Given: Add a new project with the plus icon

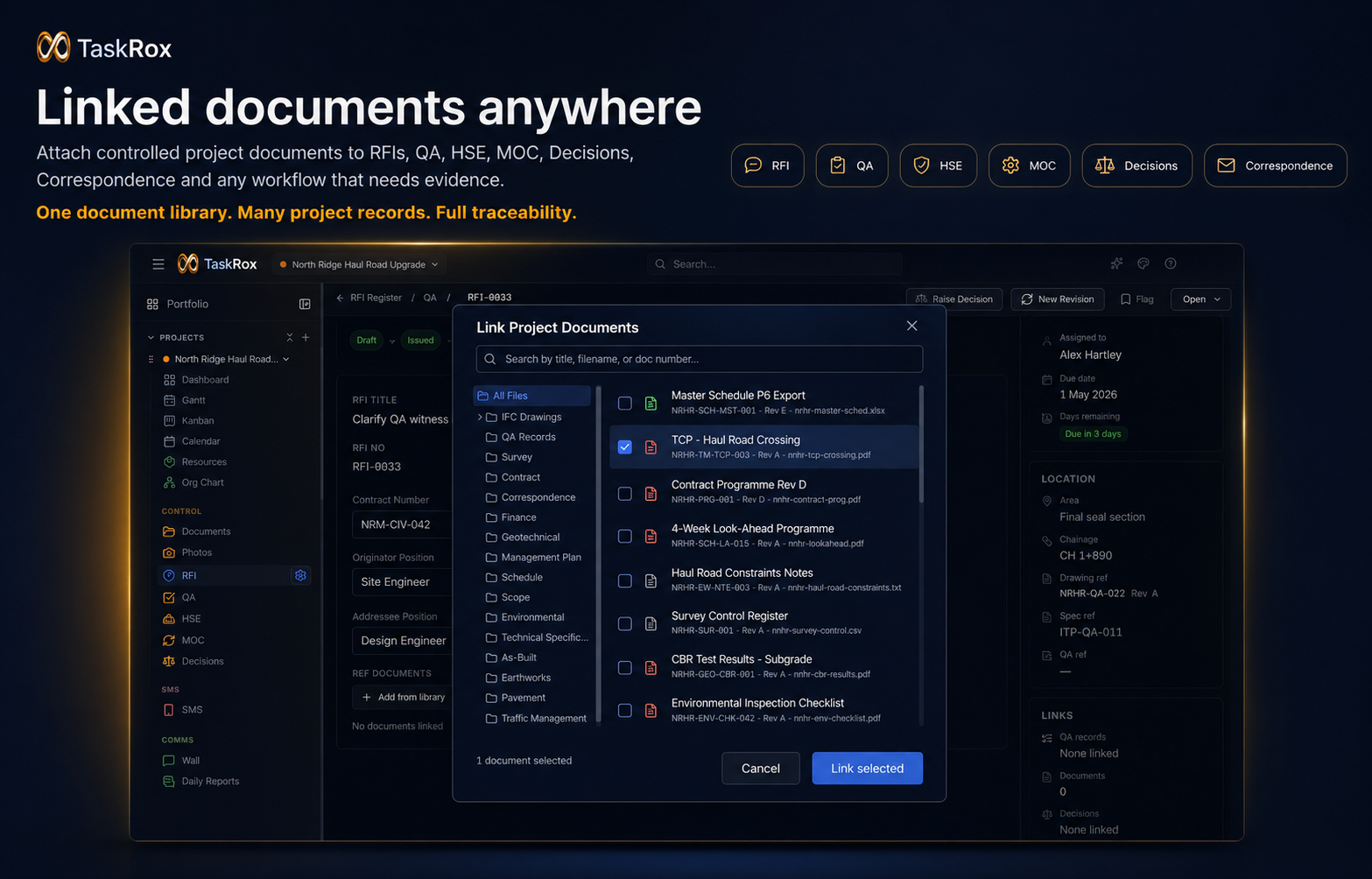Looking at the screenshot, I should tap(306, 337).
